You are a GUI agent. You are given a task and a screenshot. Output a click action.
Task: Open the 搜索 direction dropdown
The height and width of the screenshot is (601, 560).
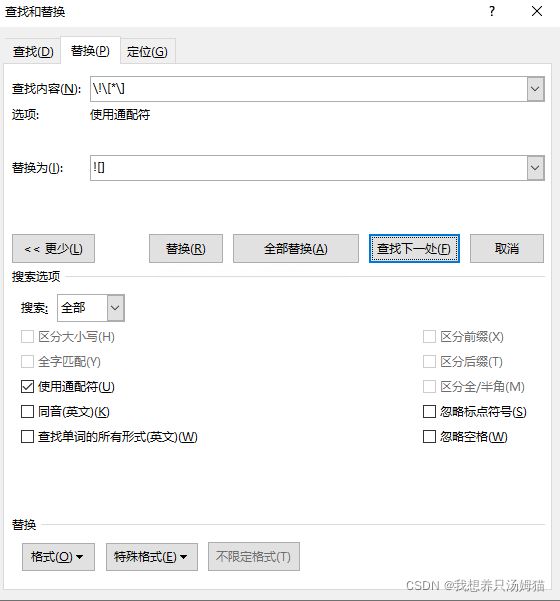[x=115, y=308]
